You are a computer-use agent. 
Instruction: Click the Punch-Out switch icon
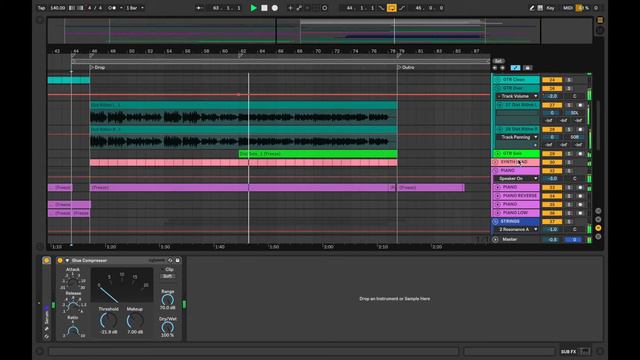point(402,8)
